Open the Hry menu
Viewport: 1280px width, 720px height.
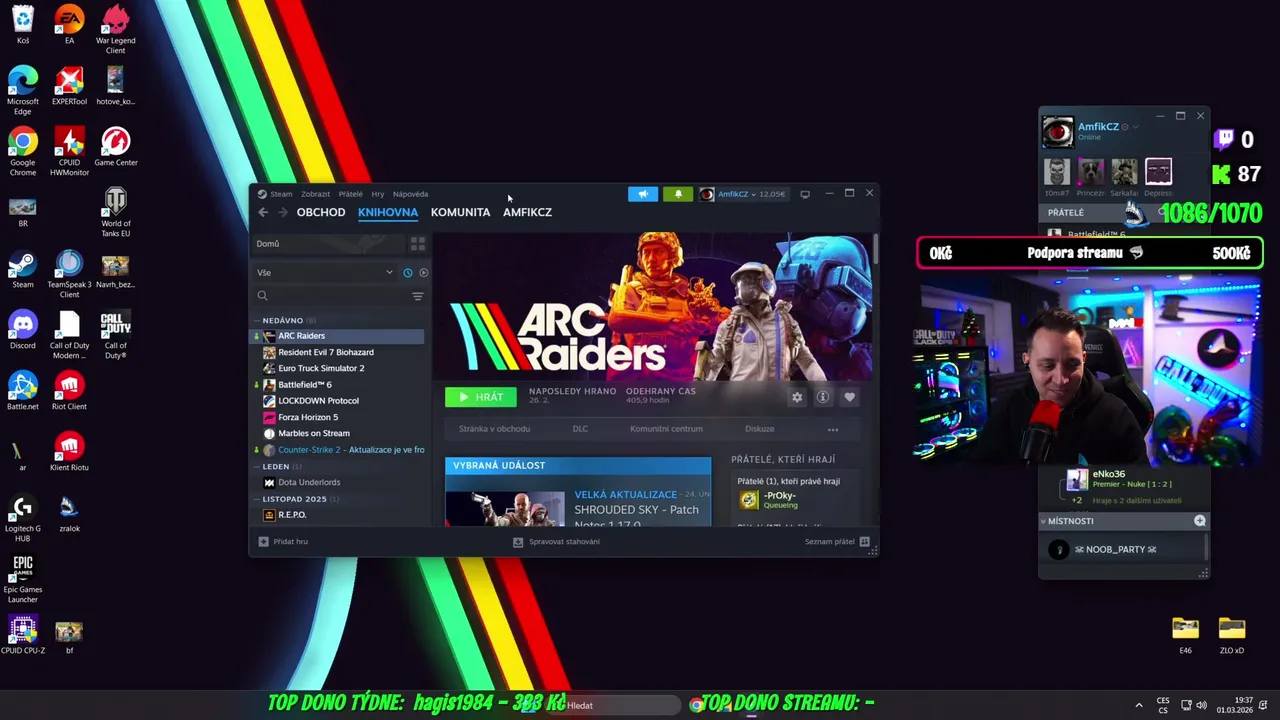(x=378, y=194)
